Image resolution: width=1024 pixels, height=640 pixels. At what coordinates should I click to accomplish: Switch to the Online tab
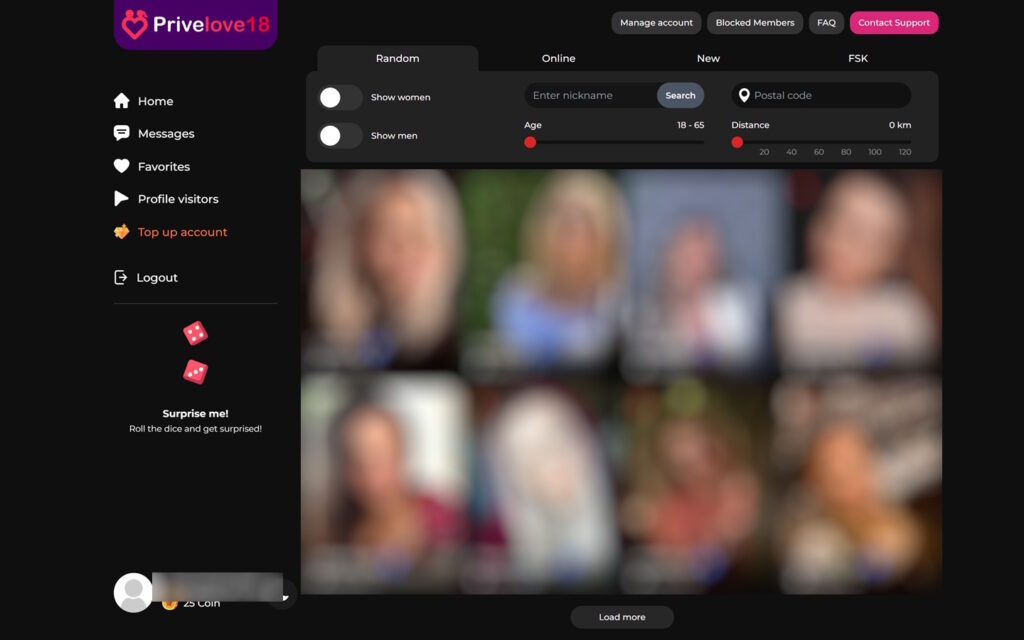tap(558, 59)
